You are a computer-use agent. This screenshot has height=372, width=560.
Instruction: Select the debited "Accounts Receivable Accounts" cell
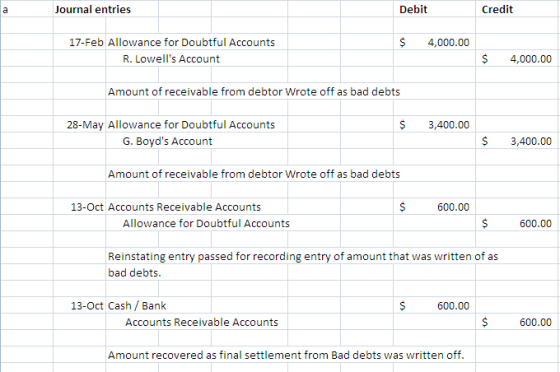[x=185, y=207]
